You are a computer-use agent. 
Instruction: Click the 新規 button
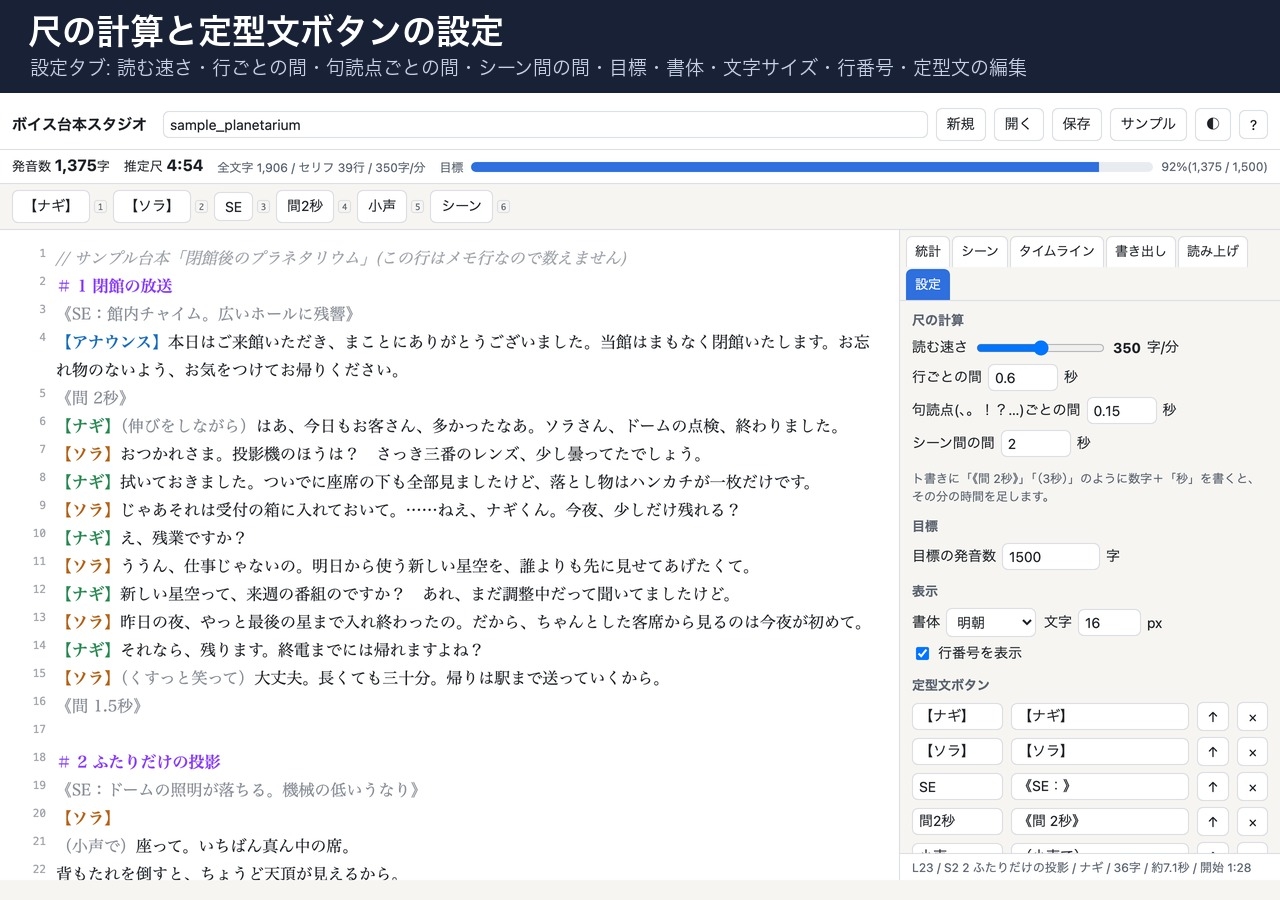(x=960, y=124)
